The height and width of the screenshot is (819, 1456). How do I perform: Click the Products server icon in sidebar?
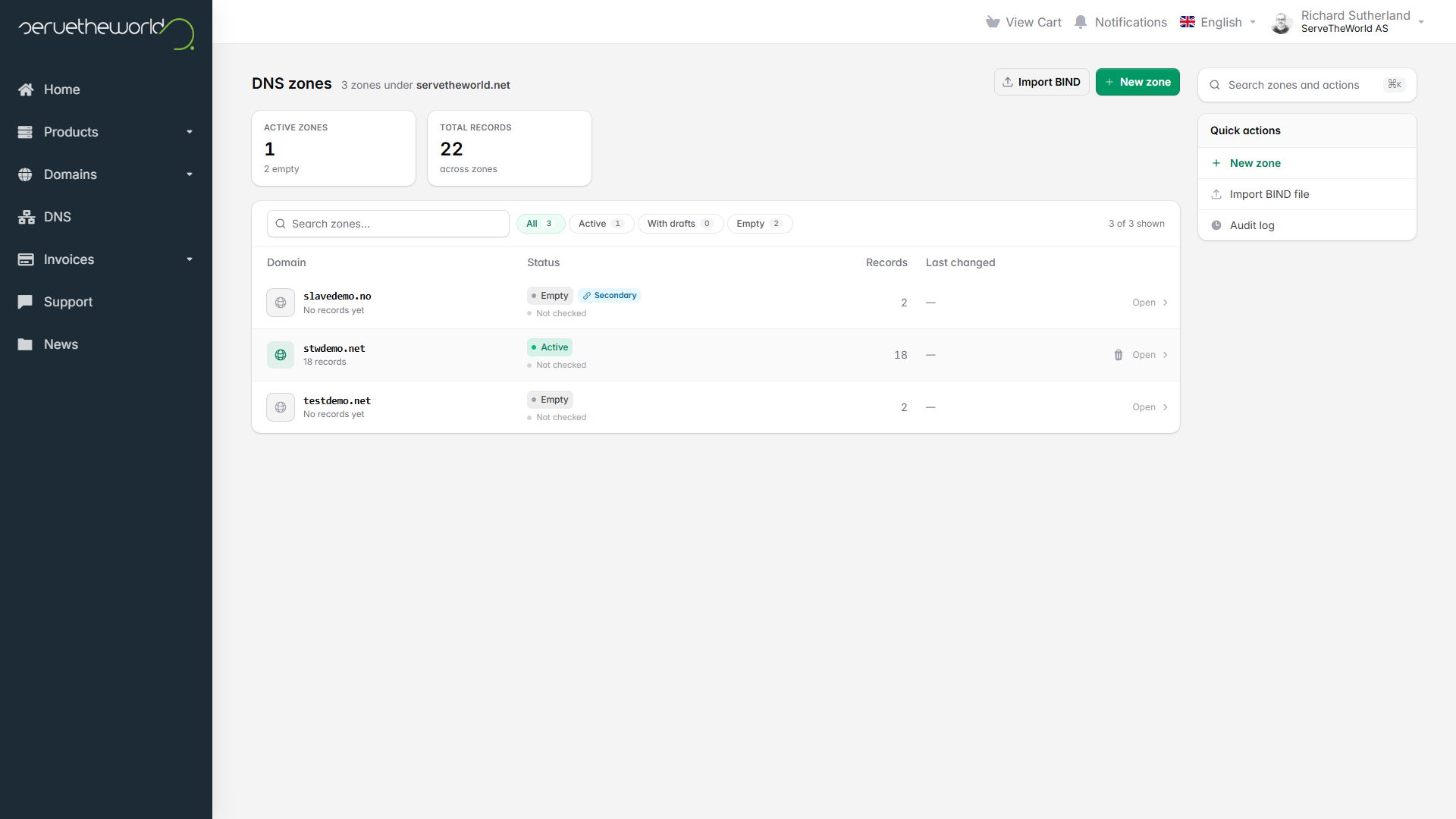pos(25,132)
